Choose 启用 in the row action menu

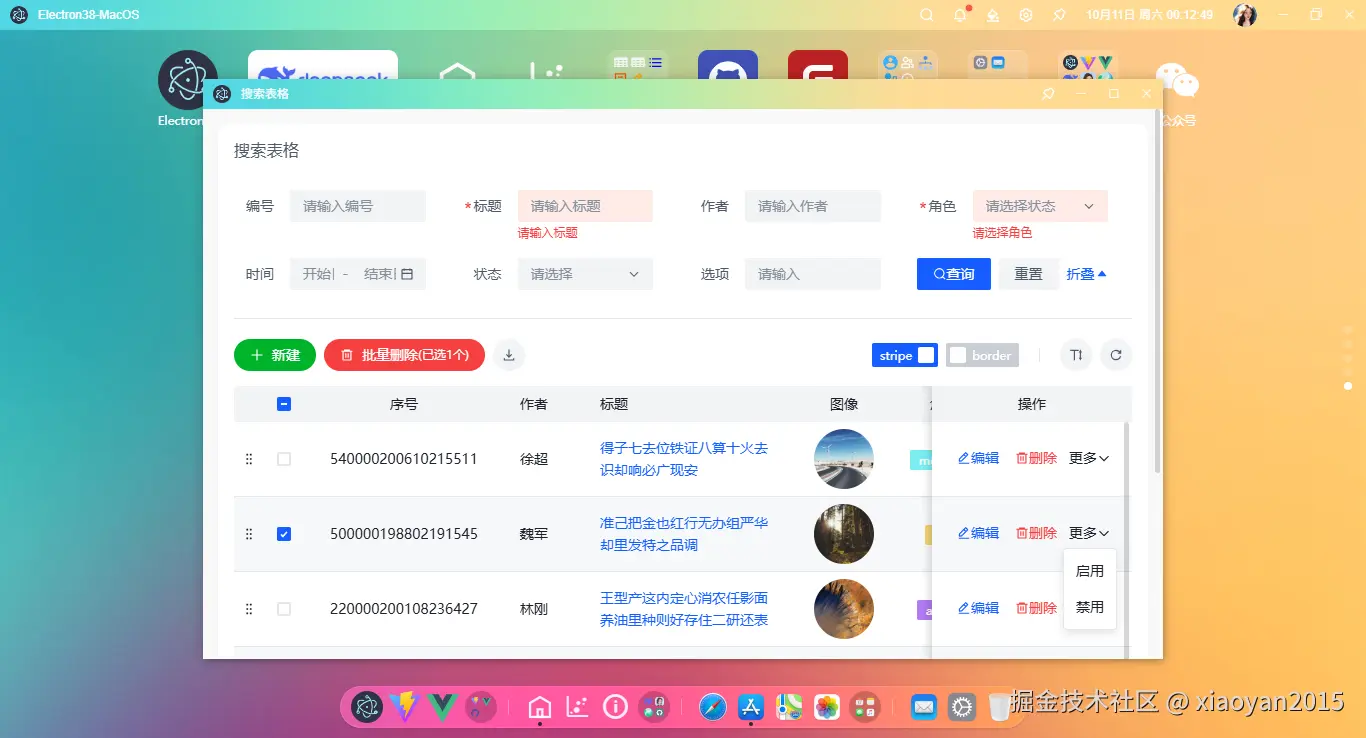[1089, 570]
